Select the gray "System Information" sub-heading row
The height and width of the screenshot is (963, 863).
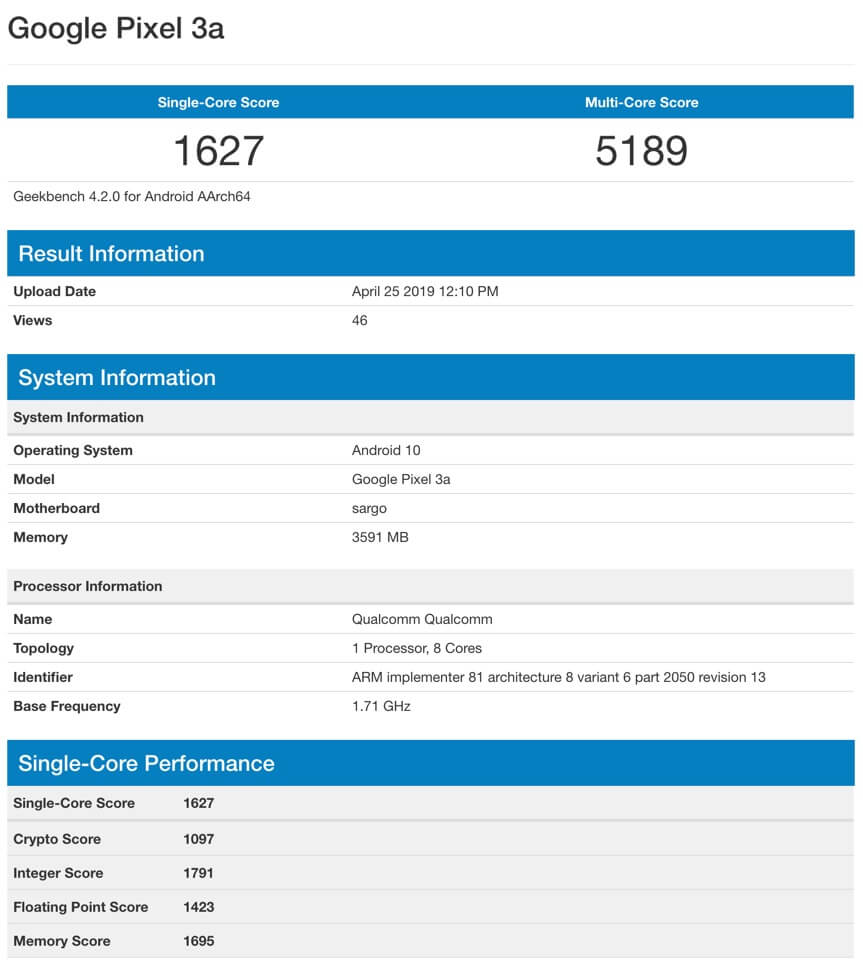[x=431, y=417]
